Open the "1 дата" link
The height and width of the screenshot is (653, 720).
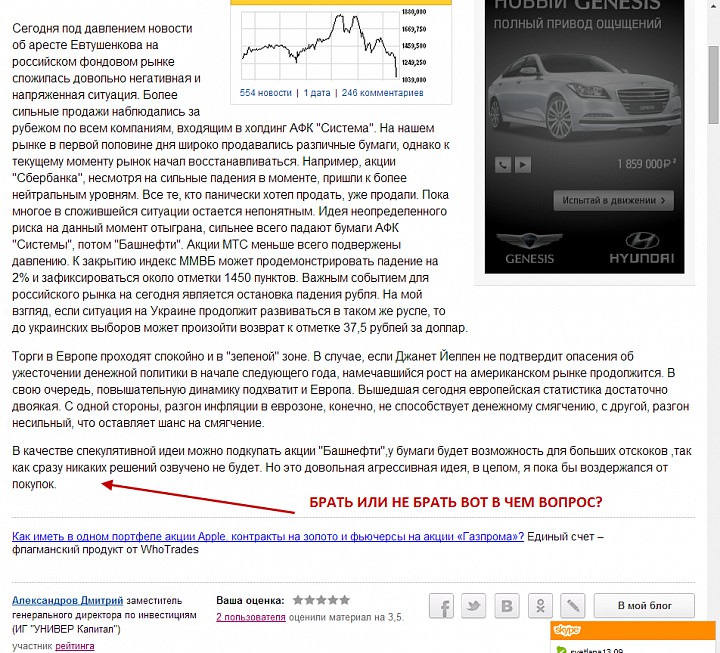click(317, 93)
